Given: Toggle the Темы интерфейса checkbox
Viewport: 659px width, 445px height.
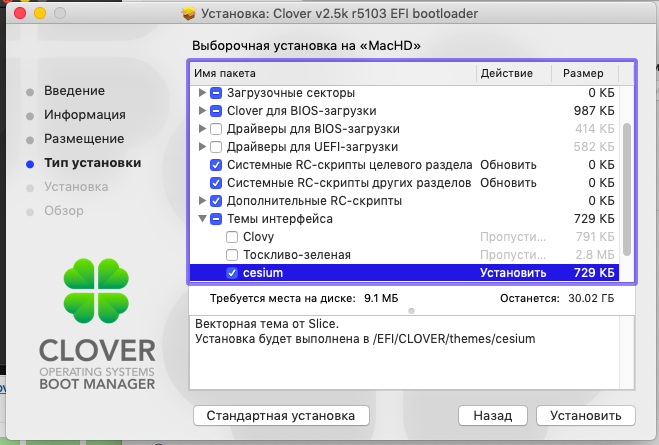Looking at the screenshot, I should 216,219.
